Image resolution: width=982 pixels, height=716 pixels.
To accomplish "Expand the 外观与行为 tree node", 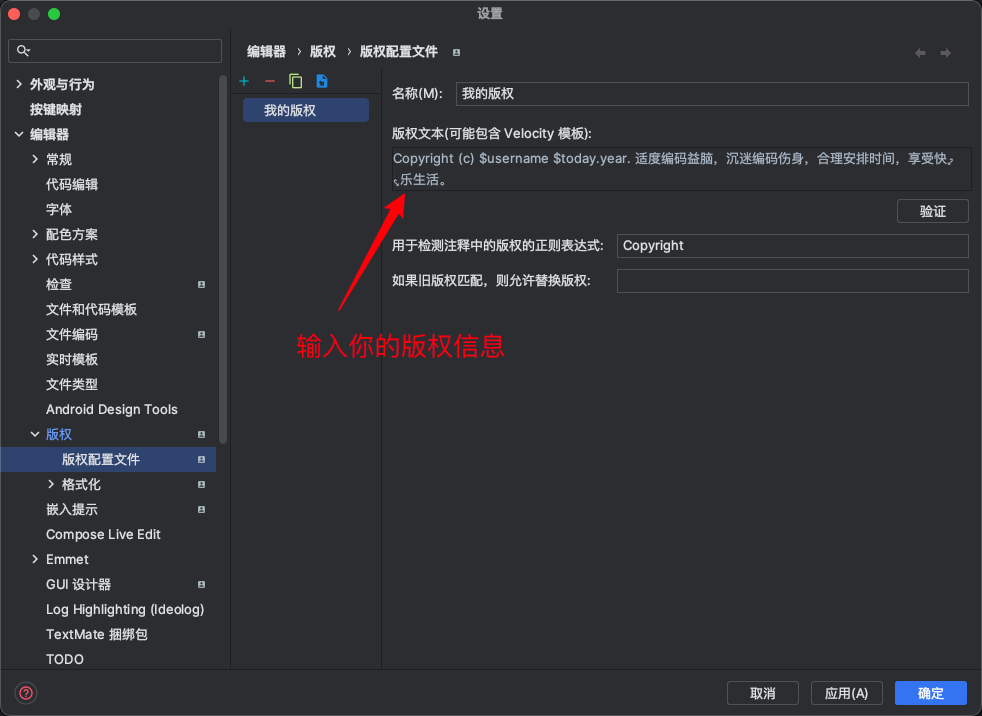I will [19, 85].
